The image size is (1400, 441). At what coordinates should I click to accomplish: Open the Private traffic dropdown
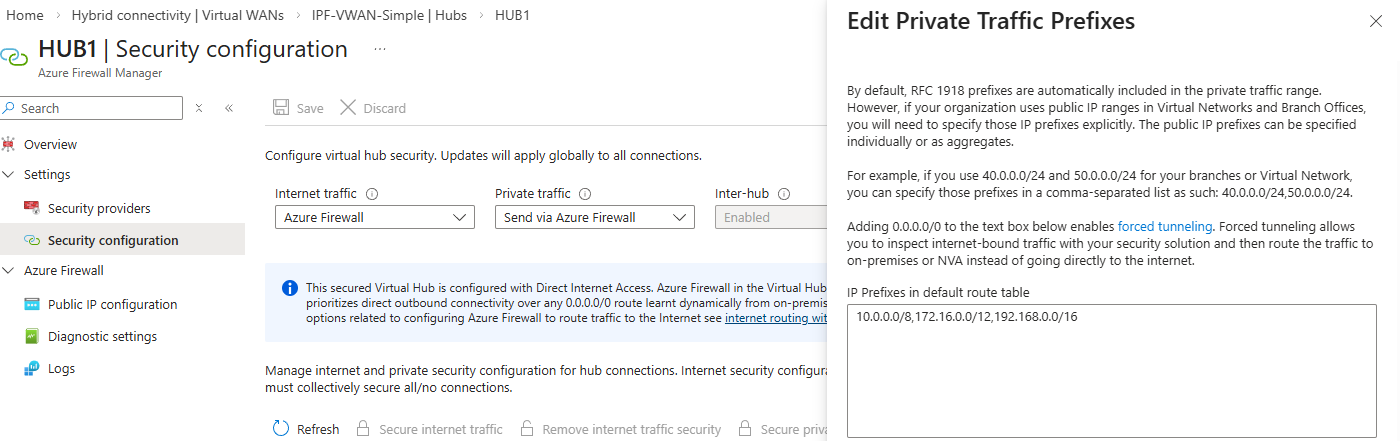594,217
